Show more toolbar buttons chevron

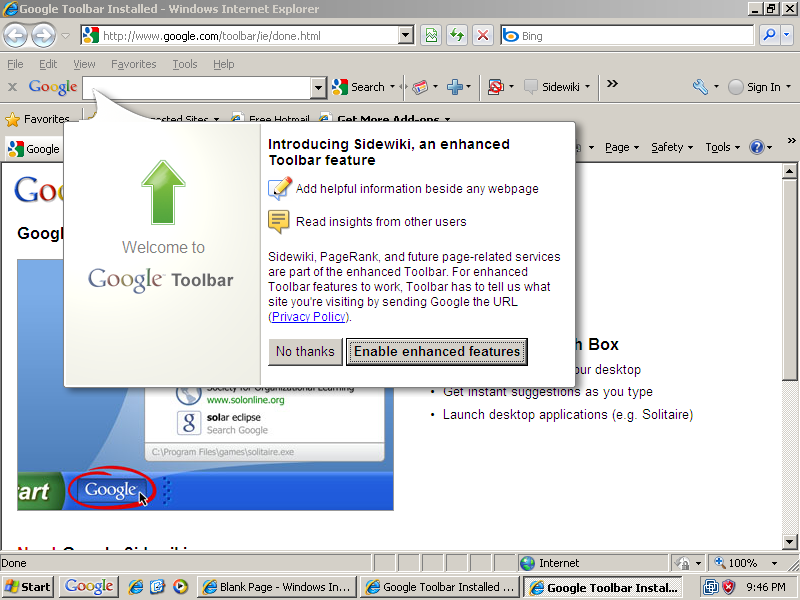[612, 84]
